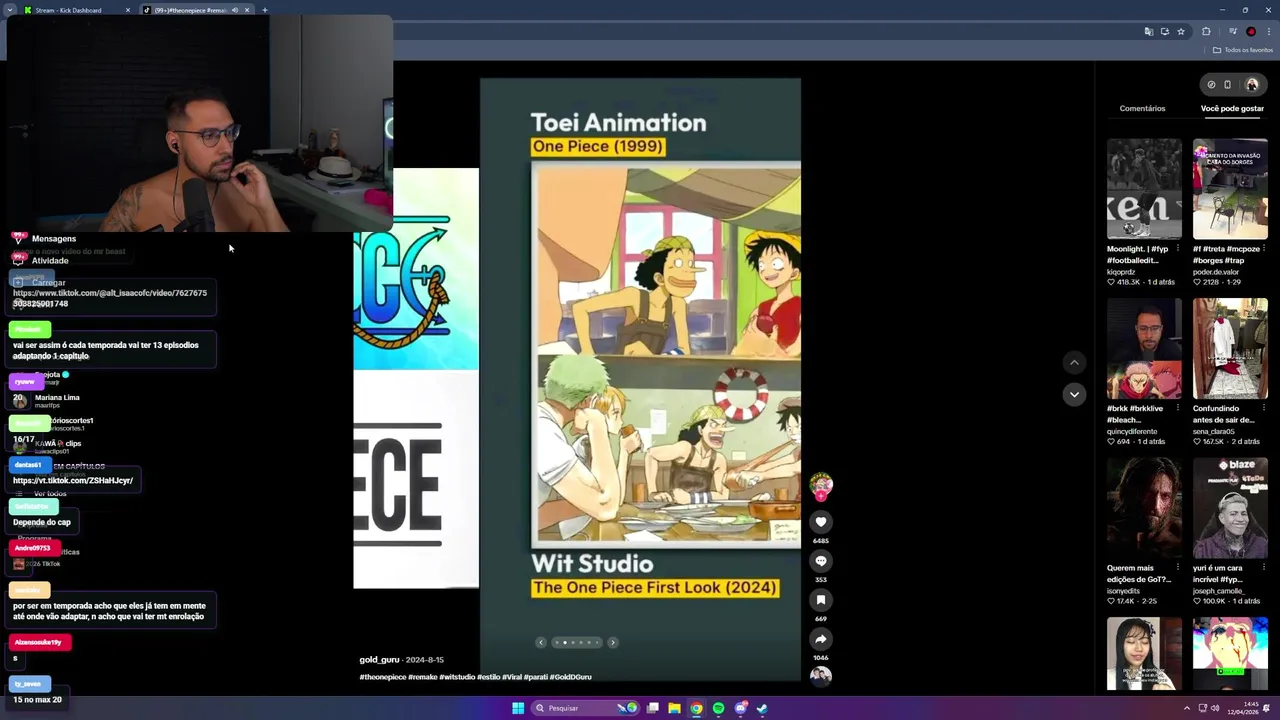Open the blaze yuri video thumbnail

pyautogui.click(x=1230, y=509)
